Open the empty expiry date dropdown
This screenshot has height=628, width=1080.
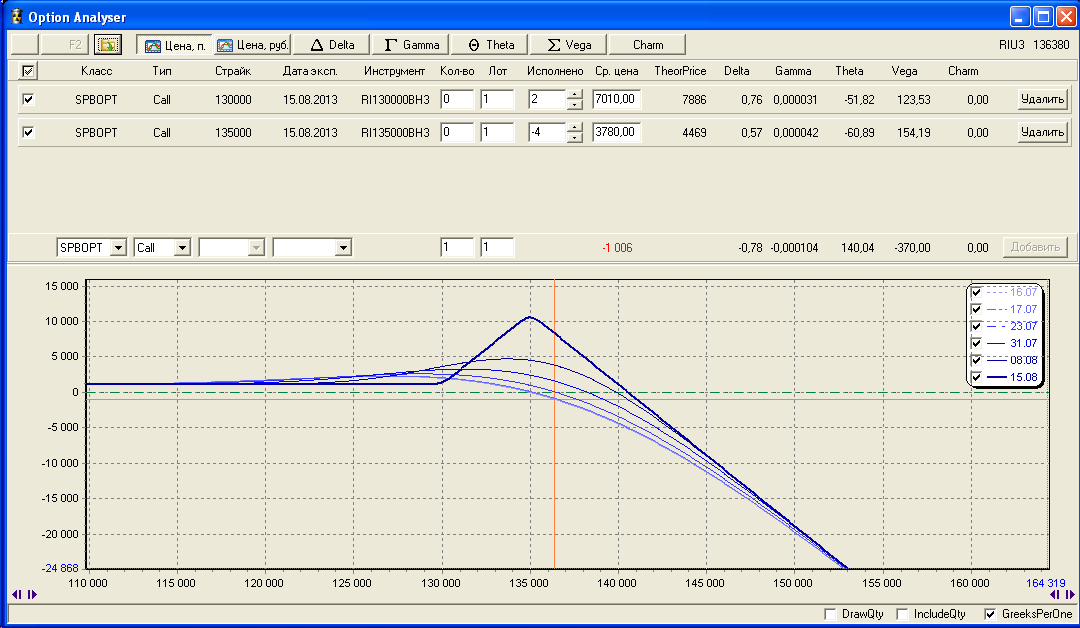click(343, 247)
